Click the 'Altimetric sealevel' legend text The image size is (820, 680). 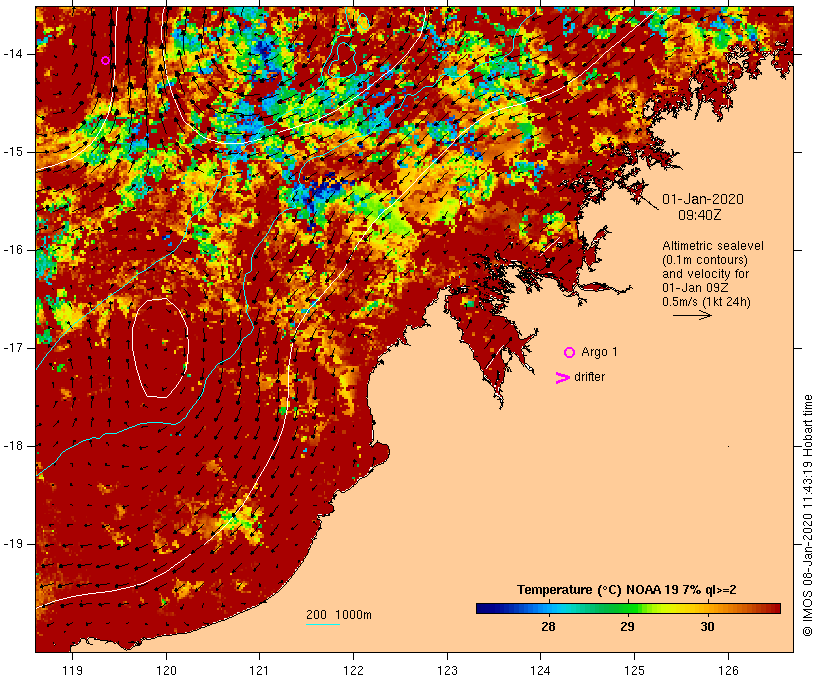713,246
